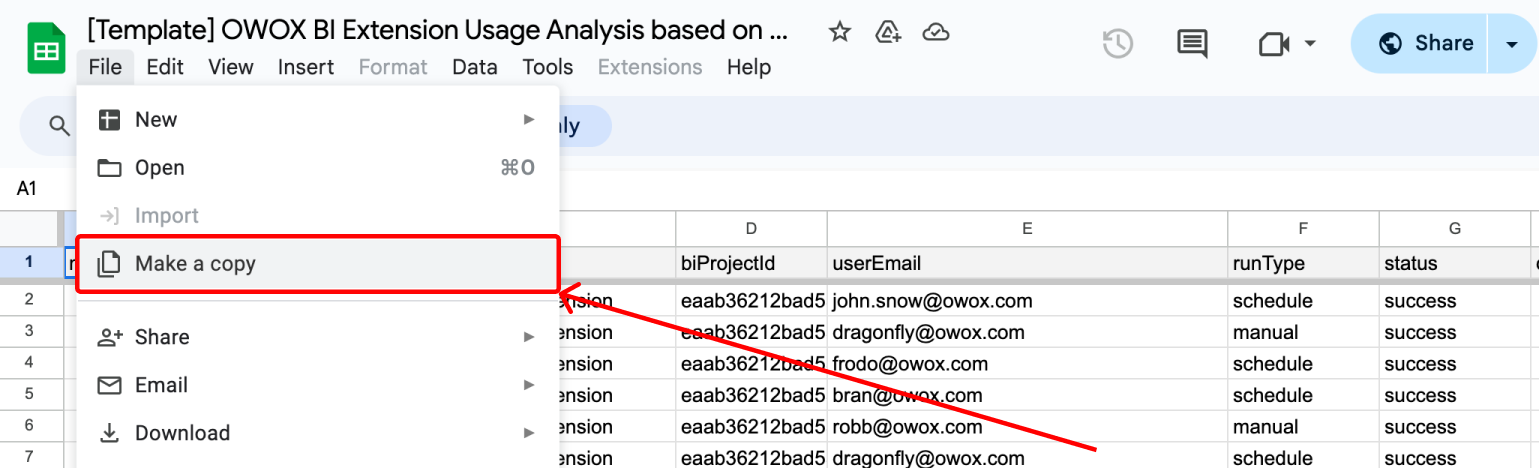The width and height of the screenshot is (1539, 468).
Task: Open the Help menu
Action: 749,67
